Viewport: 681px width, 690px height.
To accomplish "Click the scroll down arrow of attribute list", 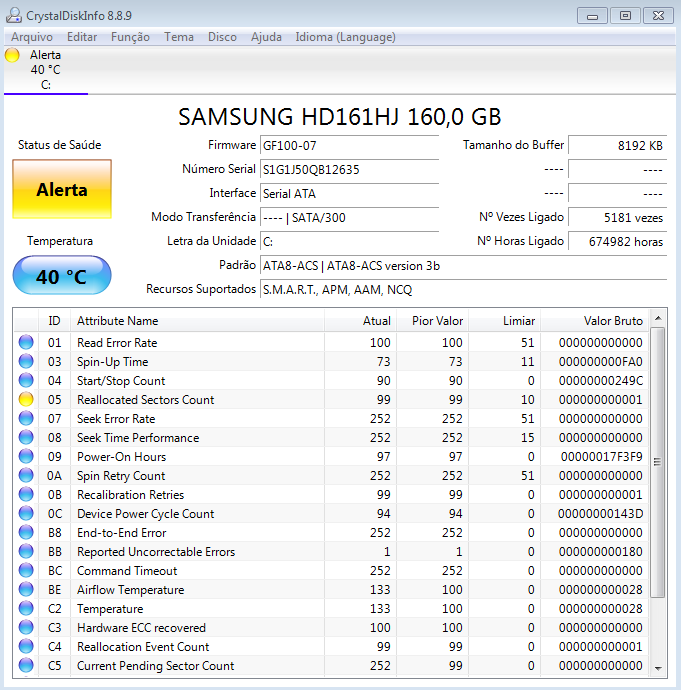I will click(x=658, y=669).
